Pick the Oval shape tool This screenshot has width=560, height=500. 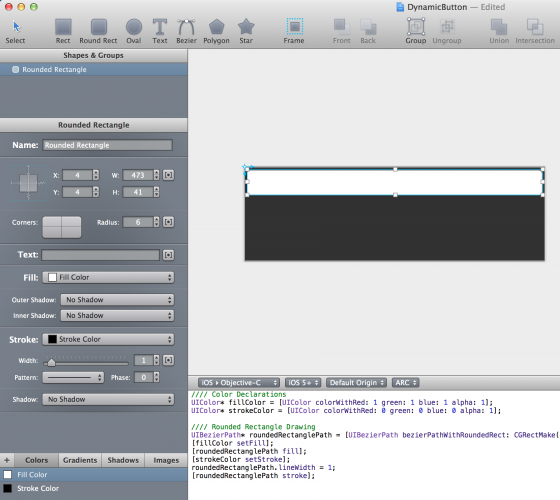tap(134, 31)
